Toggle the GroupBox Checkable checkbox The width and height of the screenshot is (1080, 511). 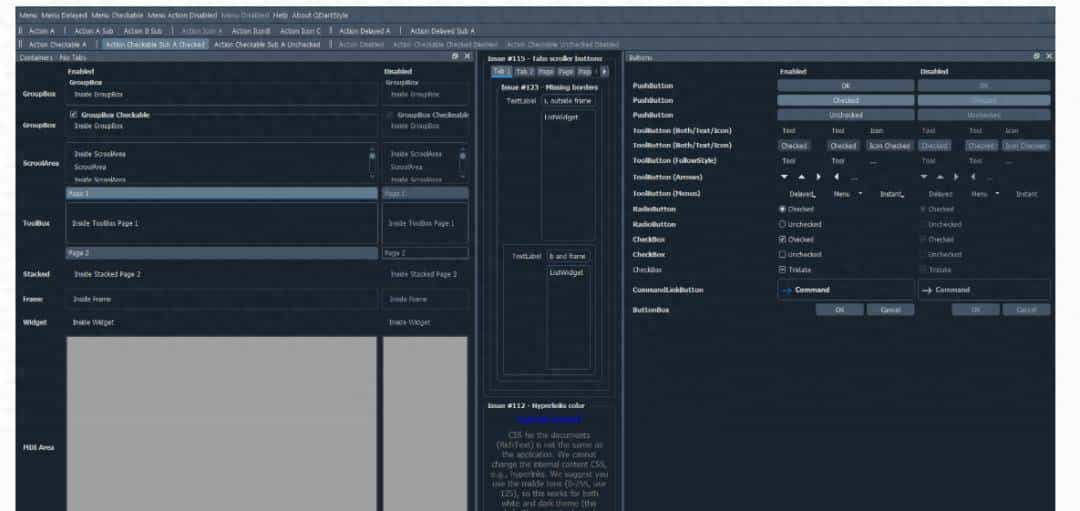coord(73,115)
